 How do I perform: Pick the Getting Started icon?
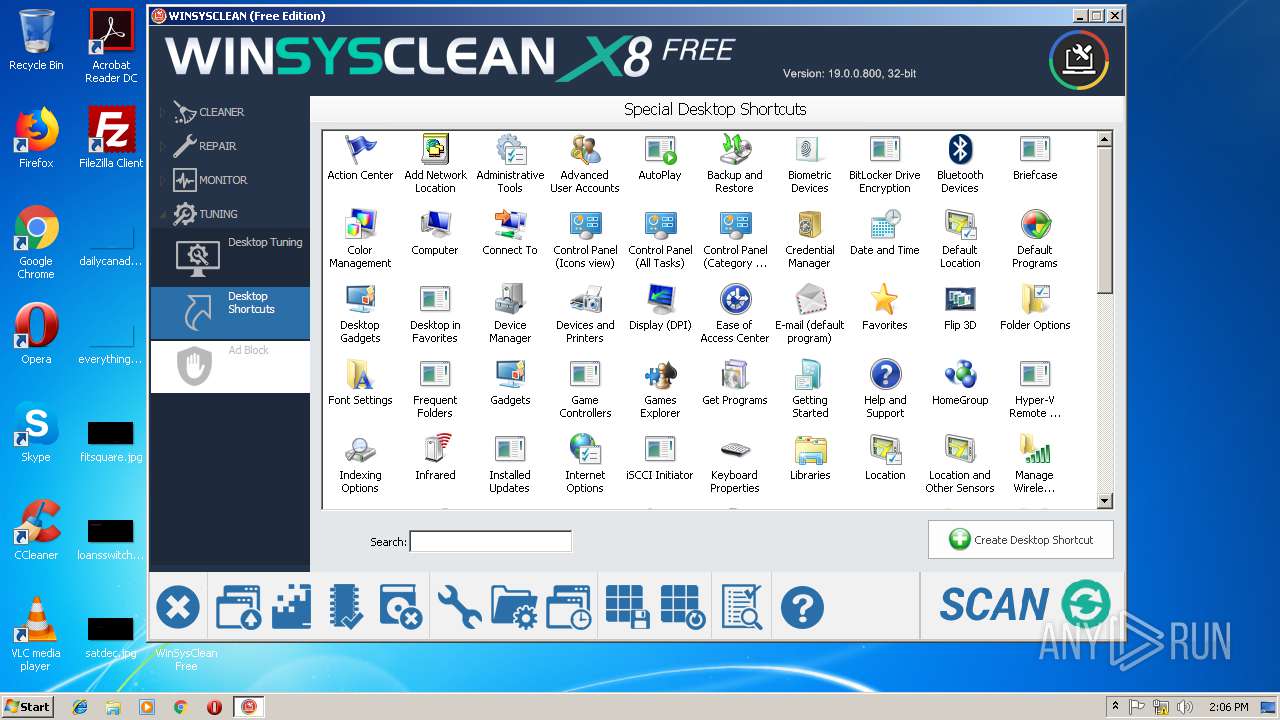pos(810,375)
